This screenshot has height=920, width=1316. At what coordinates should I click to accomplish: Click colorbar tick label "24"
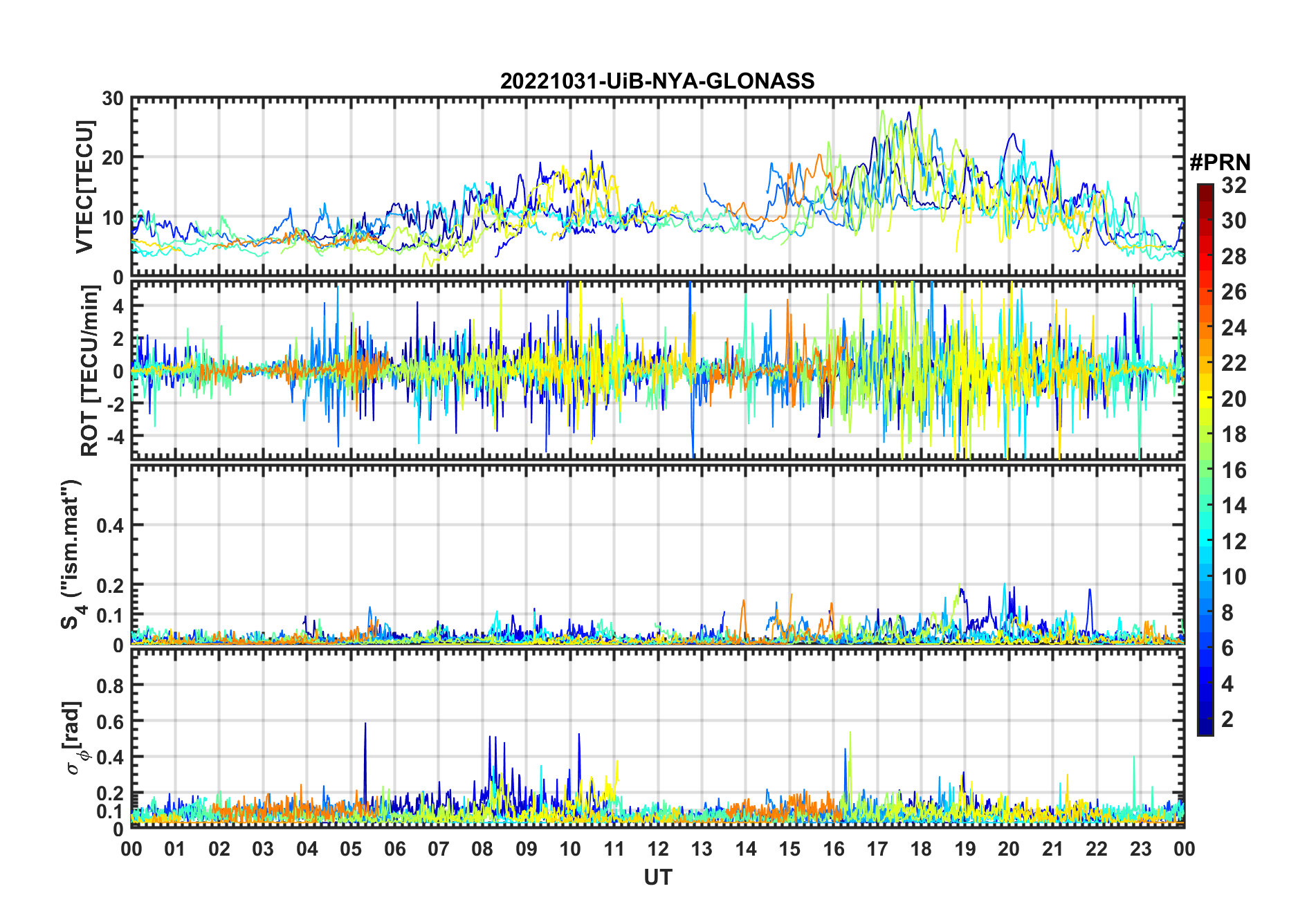click(x=1234, y=328)
